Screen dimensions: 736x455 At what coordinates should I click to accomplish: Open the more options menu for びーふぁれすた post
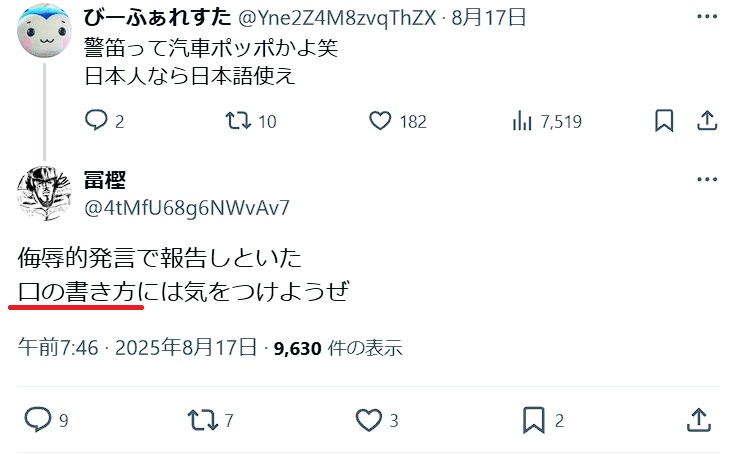pyautogui.click(x=707, y=16)
